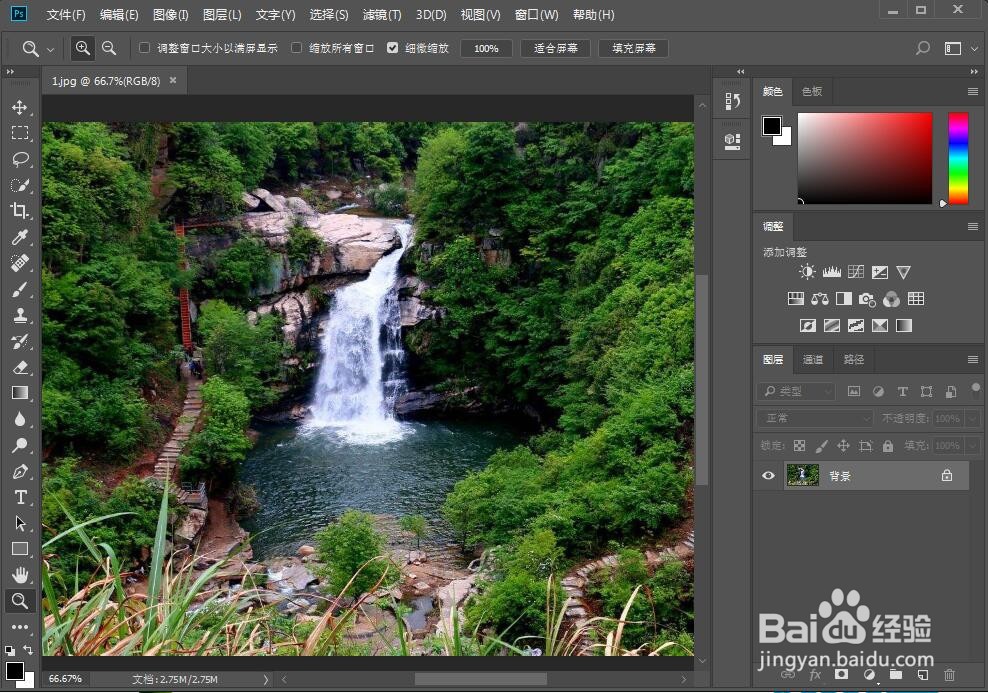Open the Layers panel options menu
988x693 pixels.
[x=973, y=360]
